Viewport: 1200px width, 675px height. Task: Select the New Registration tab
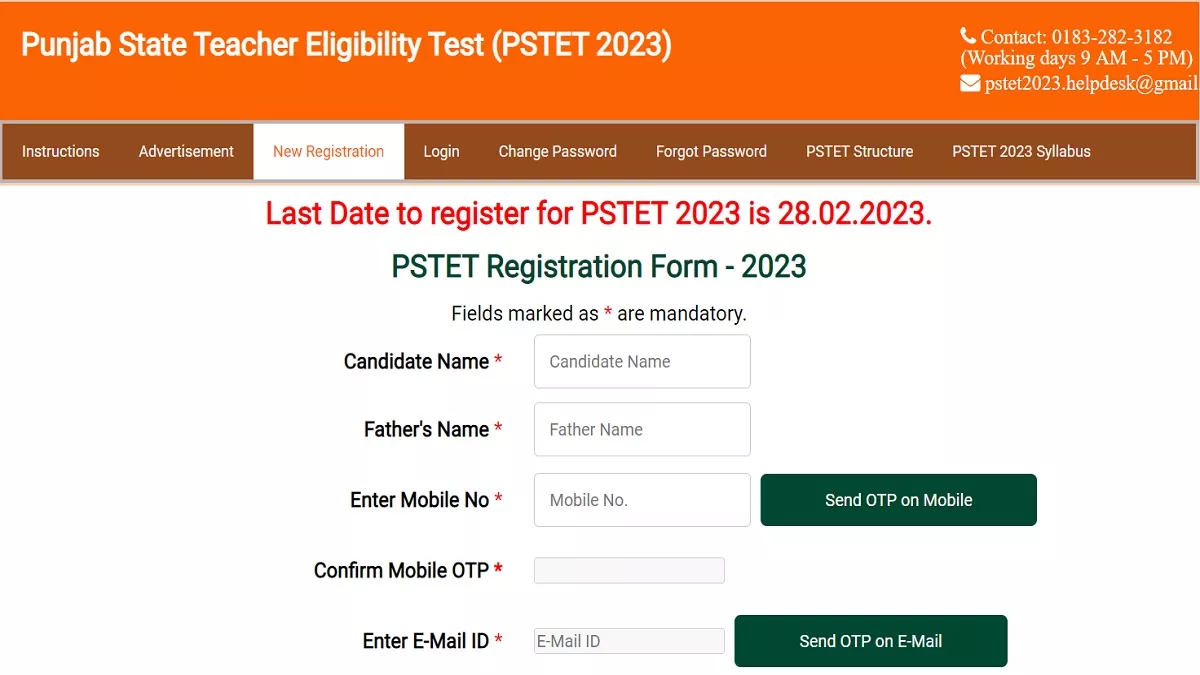[328, 152]
